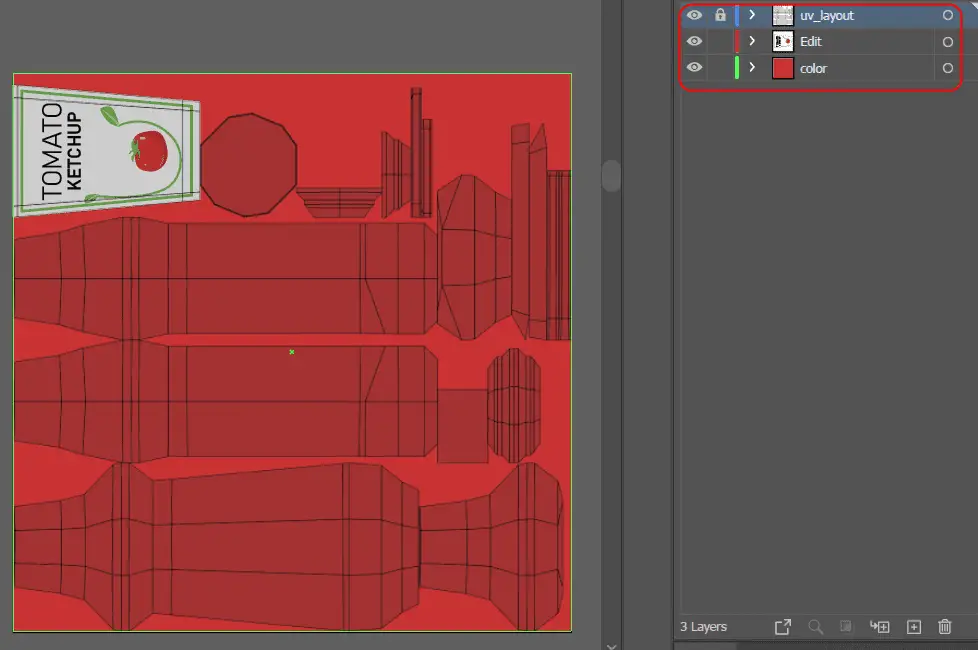Image resolution: width=978 pixels, height=650 pixels.
Task: Toggle visibility of the color layer
Action: pos(694,67)
